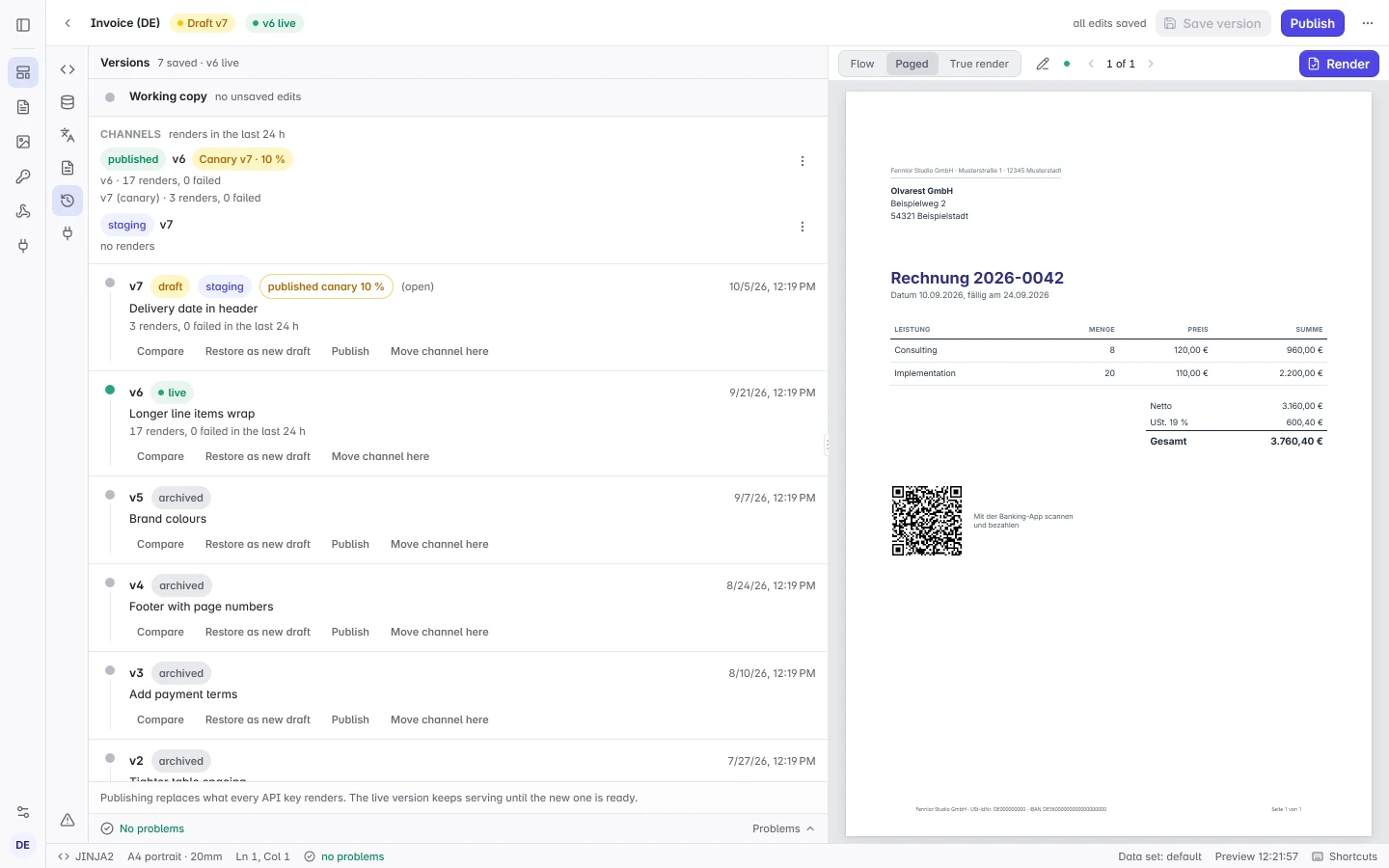Switch to the code editor brackets icon
Image resolution: width=1389 pixels, height=868 pixels.
[x=68, y=69]
